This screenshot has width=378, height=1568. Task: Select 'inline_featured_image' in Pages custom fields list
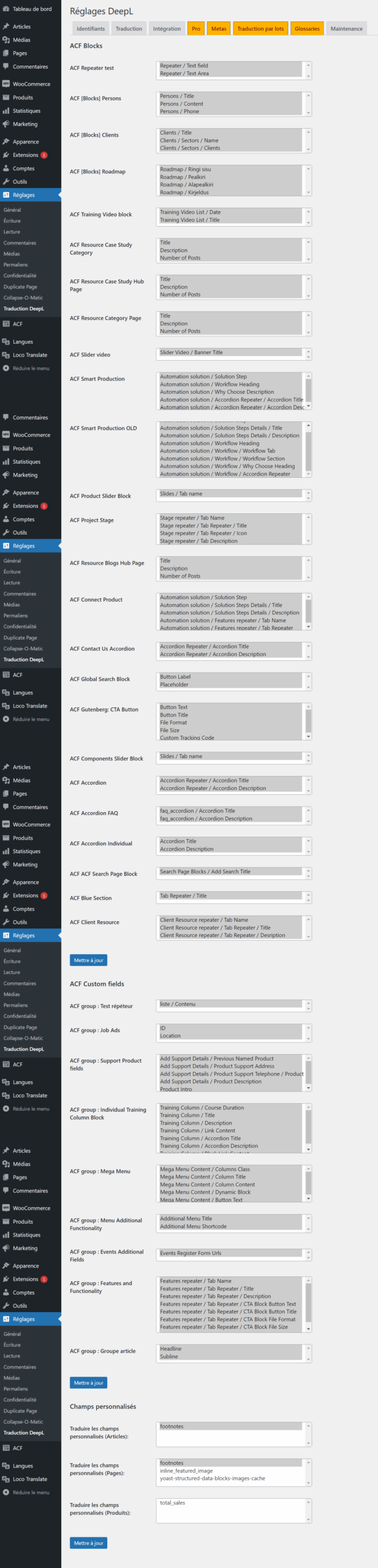point(186,1470)
